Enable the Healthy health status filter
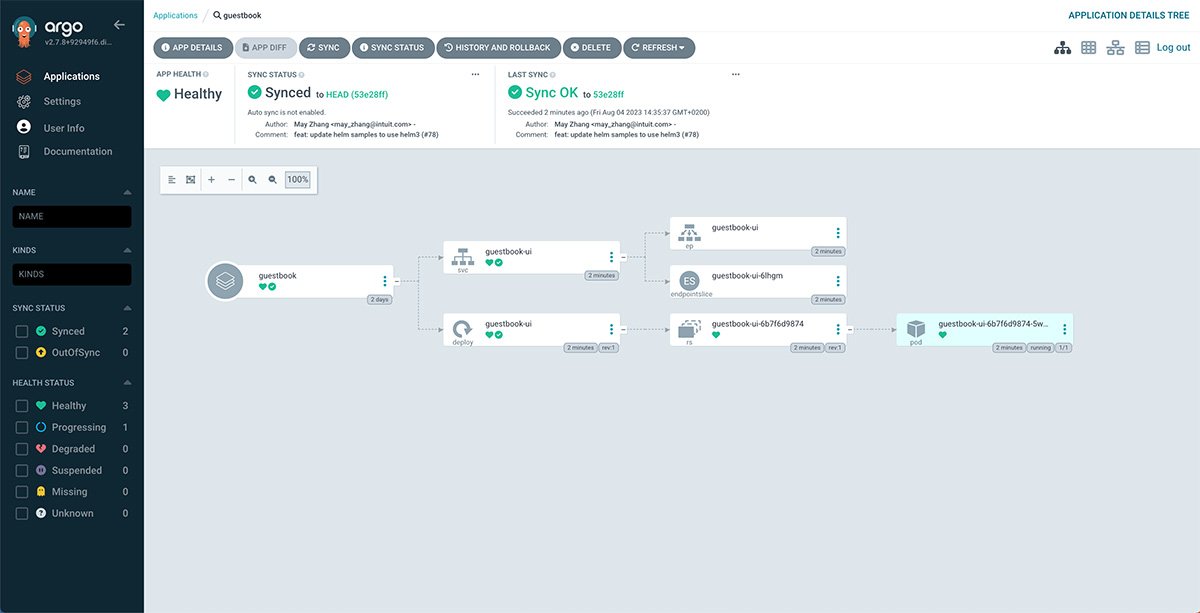This screenshot has height=613, width=1200. pyautogui.click(x=21, y=405)
